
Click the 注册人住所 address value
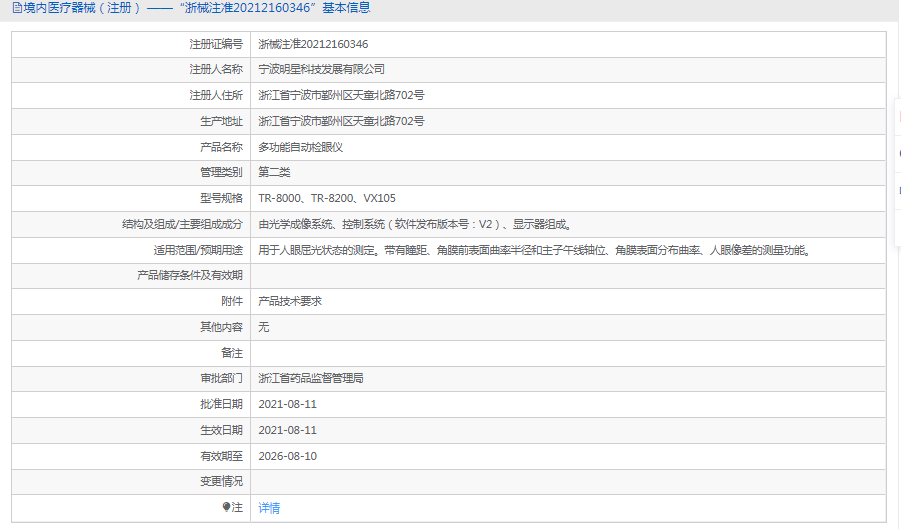point(341,96)
